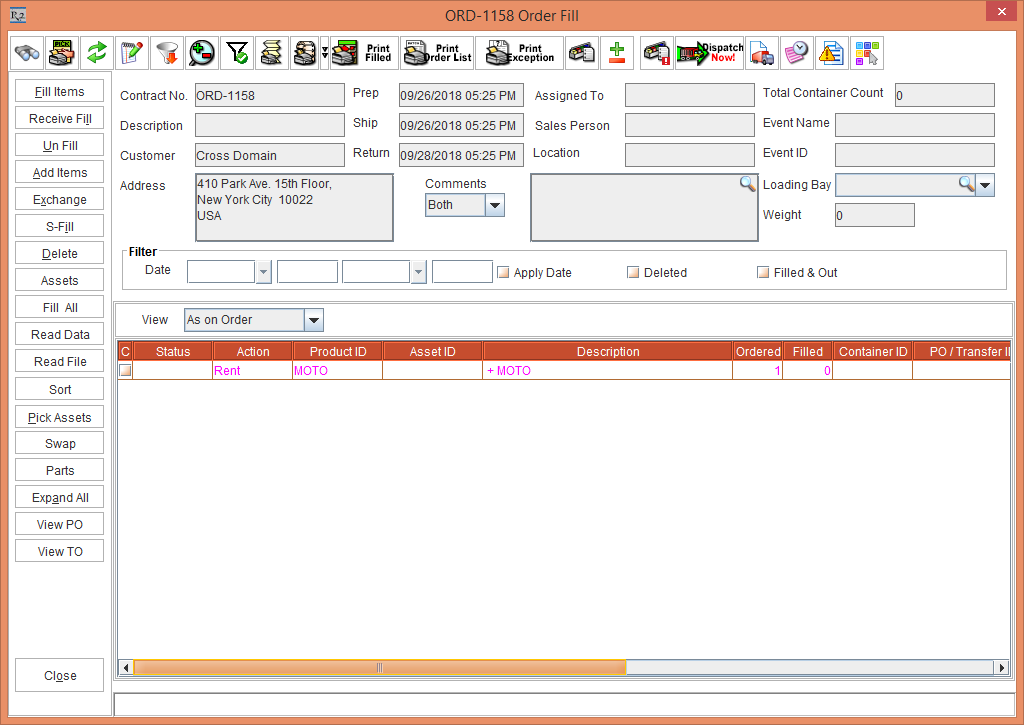Viewport: 1024px width, 725px height.
Task: Click the filter with green check icon
Action: pyautogui.click(x=237, y=53)
